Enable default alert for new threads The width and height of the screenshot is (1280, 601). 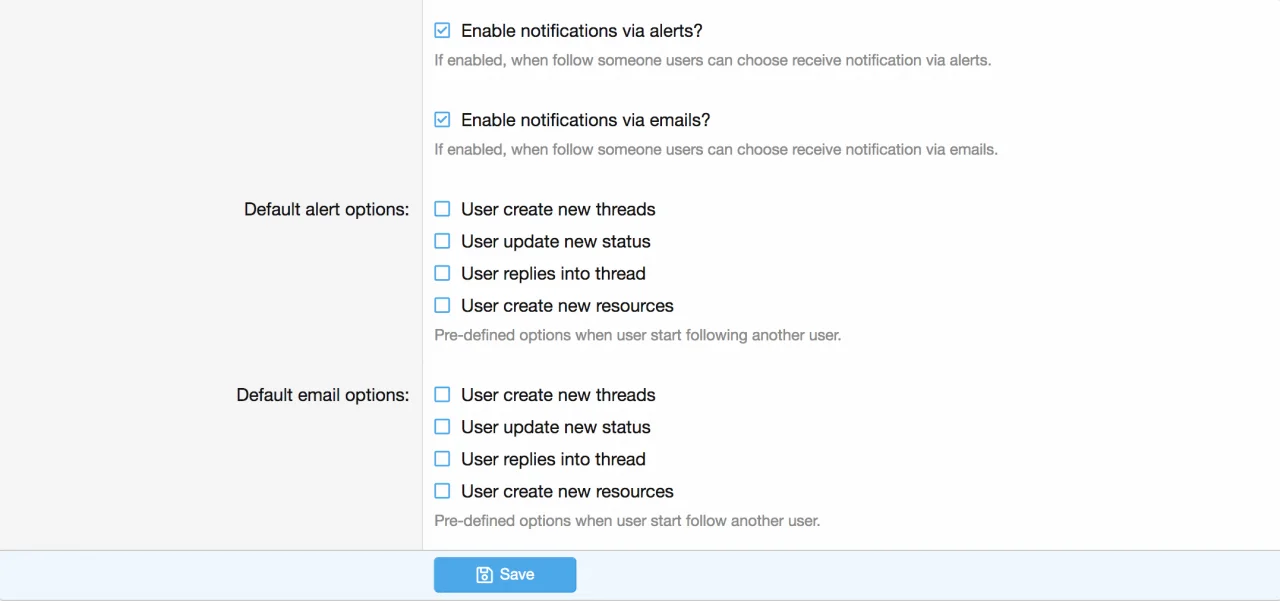[442, 209]
